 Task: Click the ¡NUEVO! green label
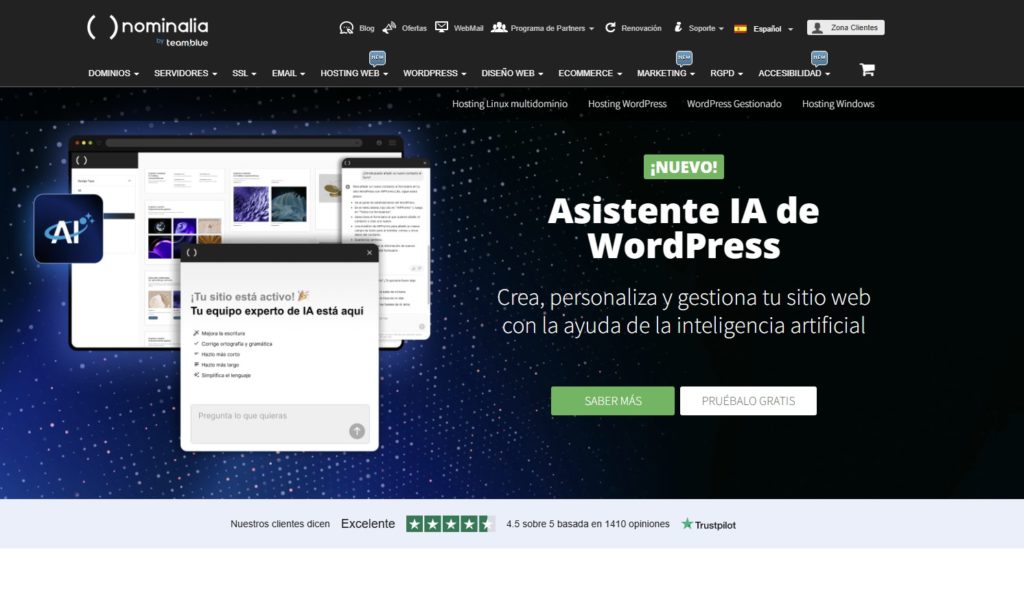[x=684, y=167]
